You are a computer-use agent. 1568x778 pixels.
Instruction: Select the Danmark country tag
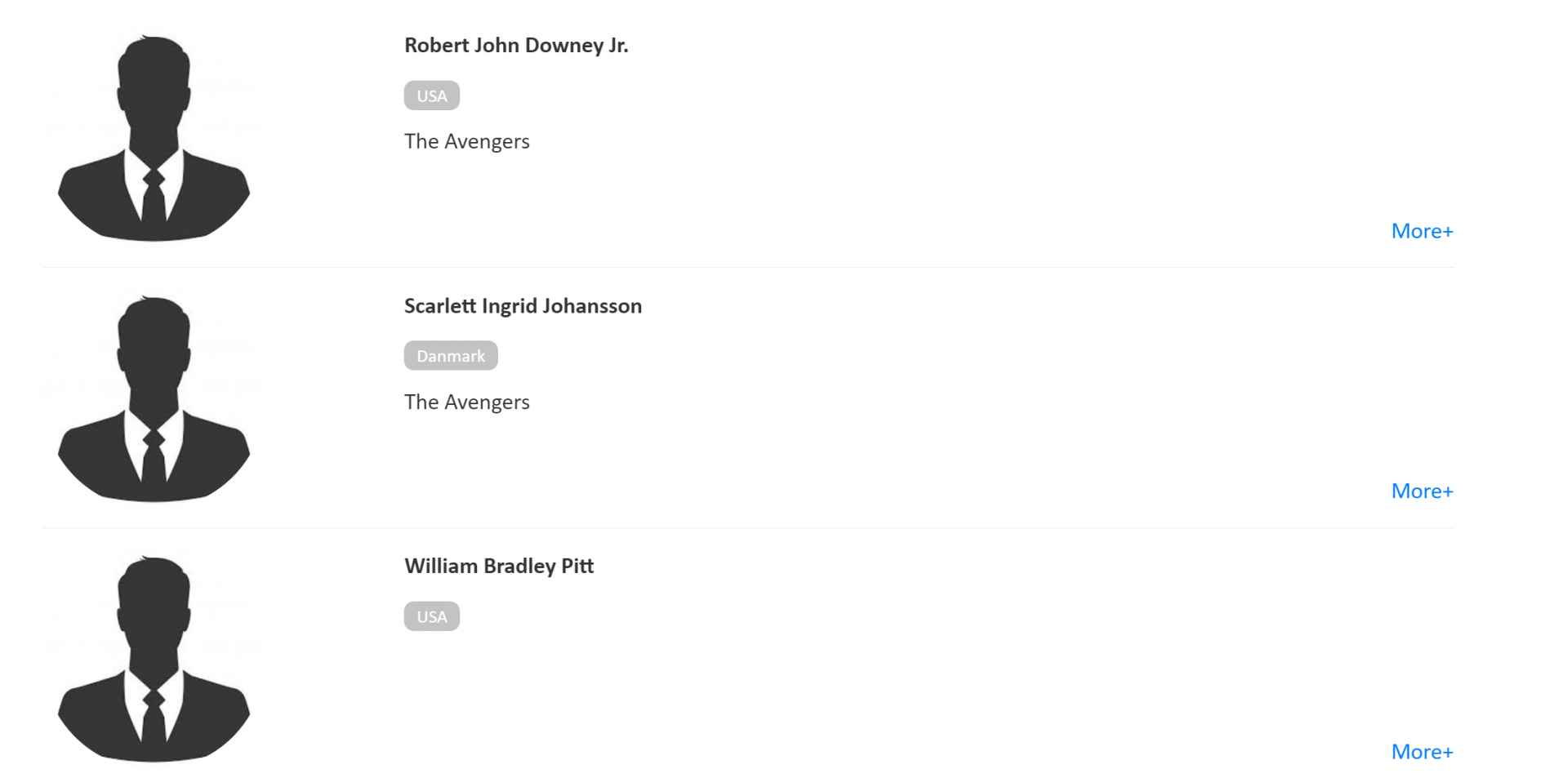(451, 356)
